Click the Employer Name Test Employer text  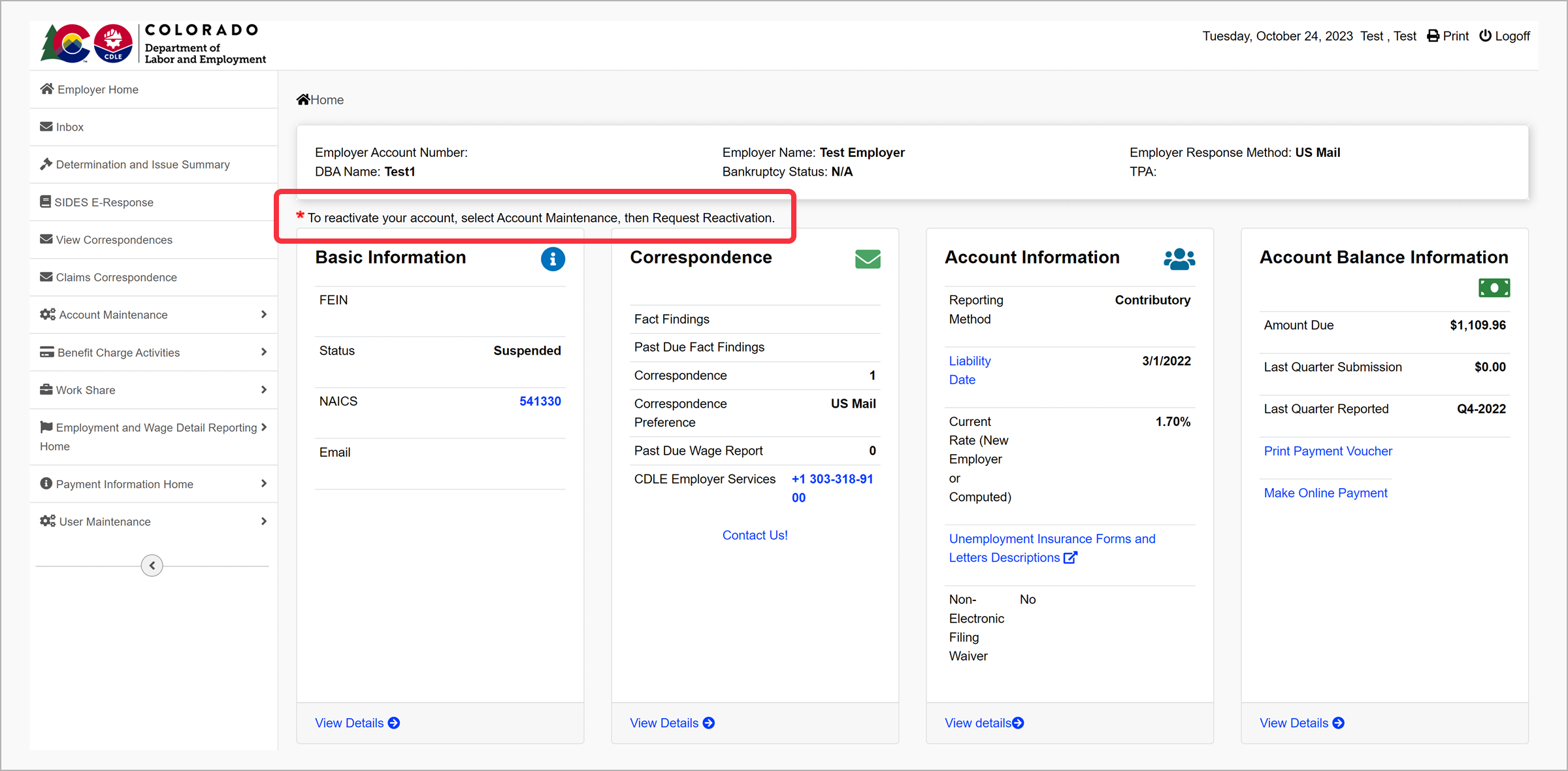click(862, 152)
